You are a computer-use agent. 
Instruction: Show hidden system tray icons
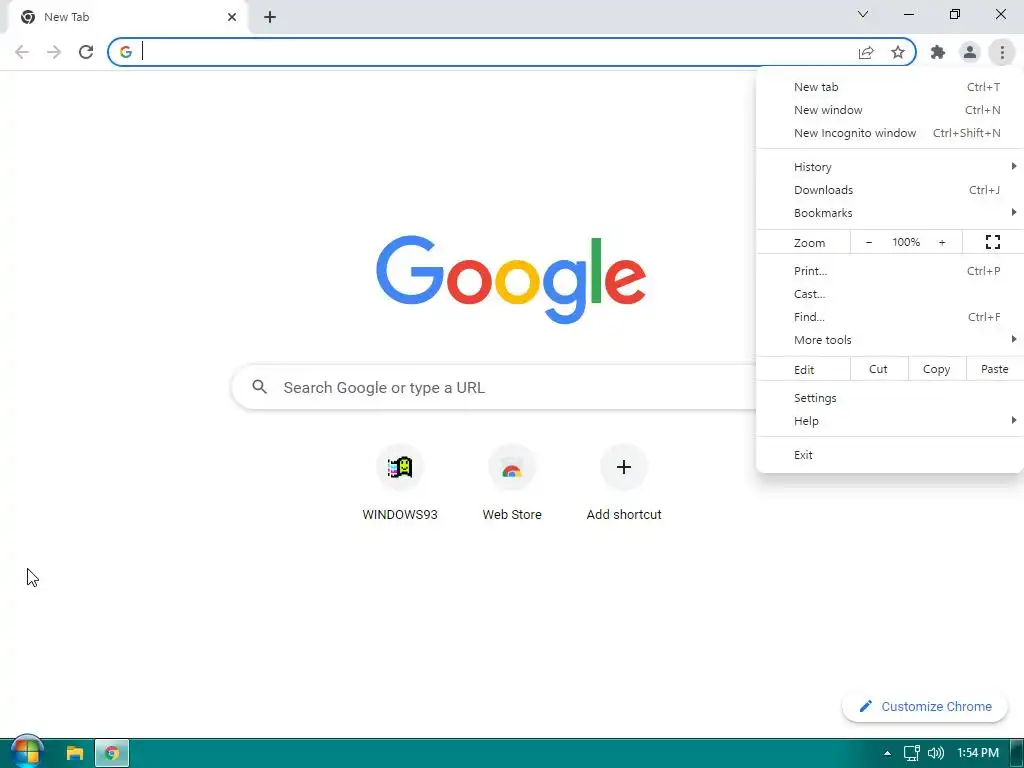click(x=887, y=754)
